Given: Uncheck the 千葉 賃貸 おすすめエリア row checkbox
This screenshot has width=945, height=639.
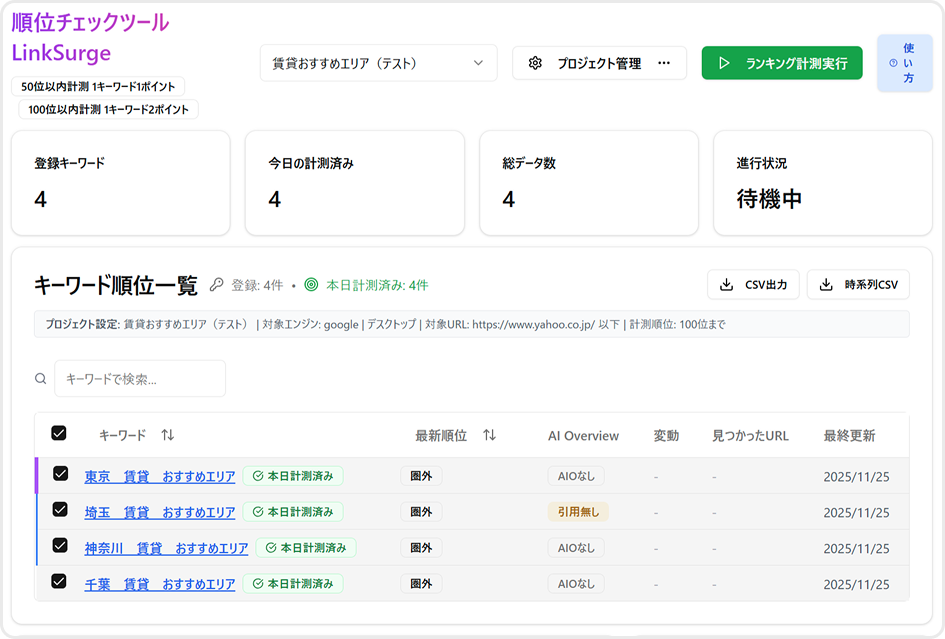Looking at the screenshot, I should click(59, 581).
